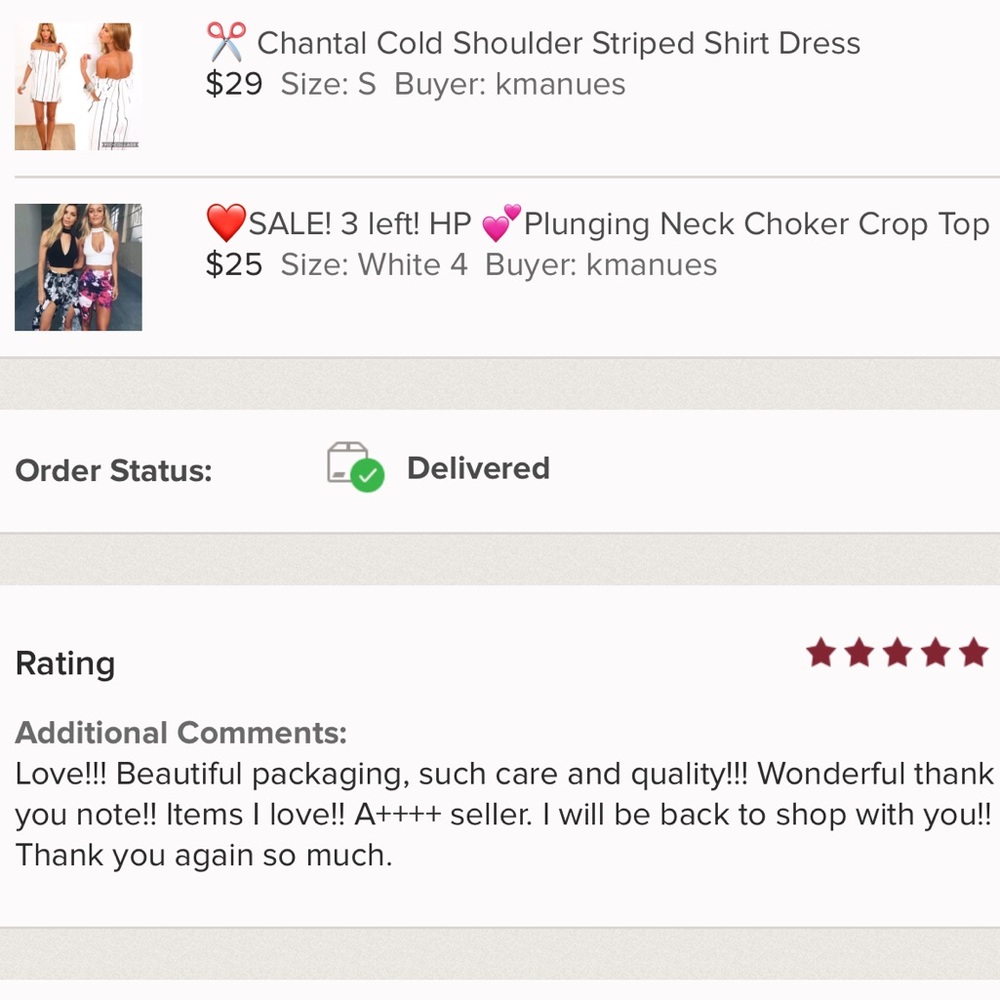Click the $29 price of the dress
The image size is (1000, 1000).
233,84
